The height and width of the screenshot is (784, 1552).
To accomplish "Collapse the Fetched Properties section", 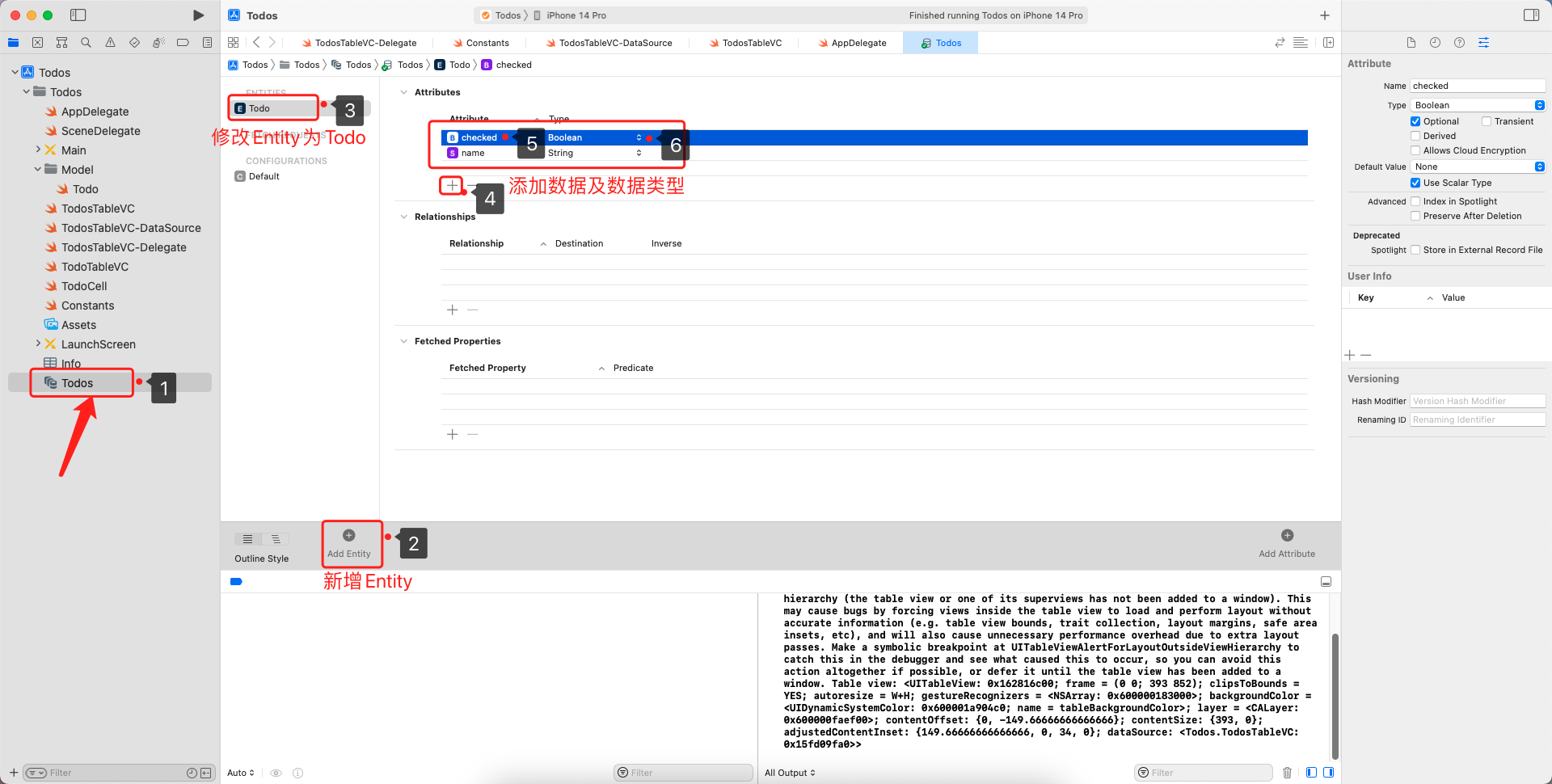I will point(404,341).
